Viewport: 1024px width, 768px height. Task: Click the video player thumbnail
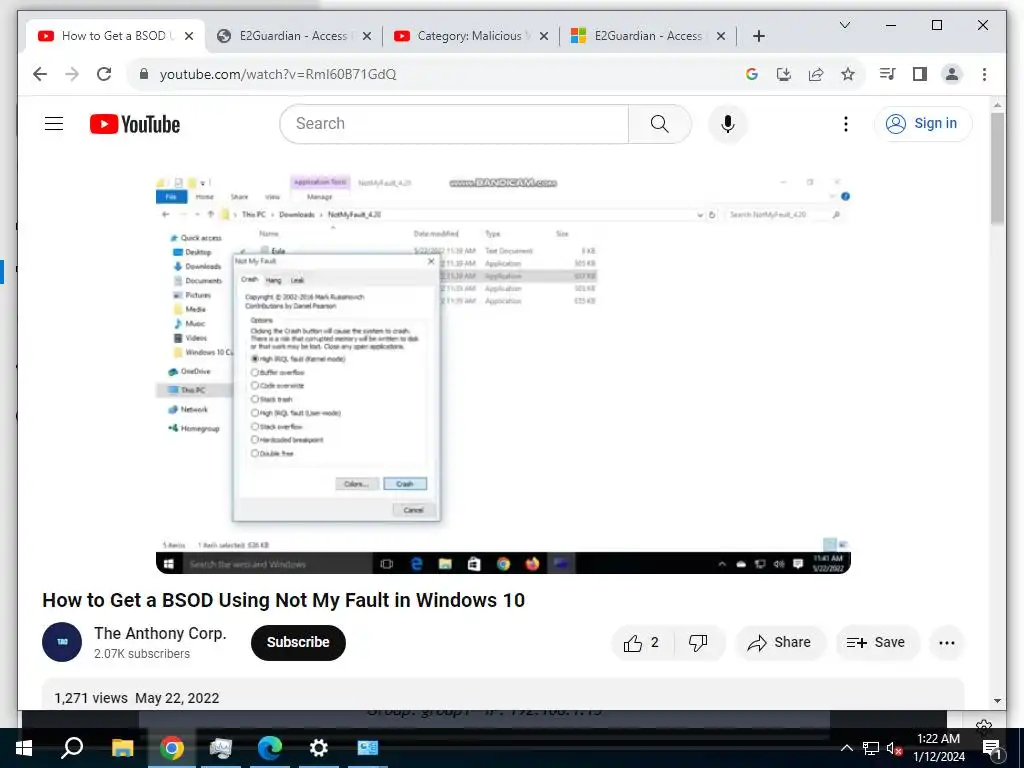coord(503,374)
